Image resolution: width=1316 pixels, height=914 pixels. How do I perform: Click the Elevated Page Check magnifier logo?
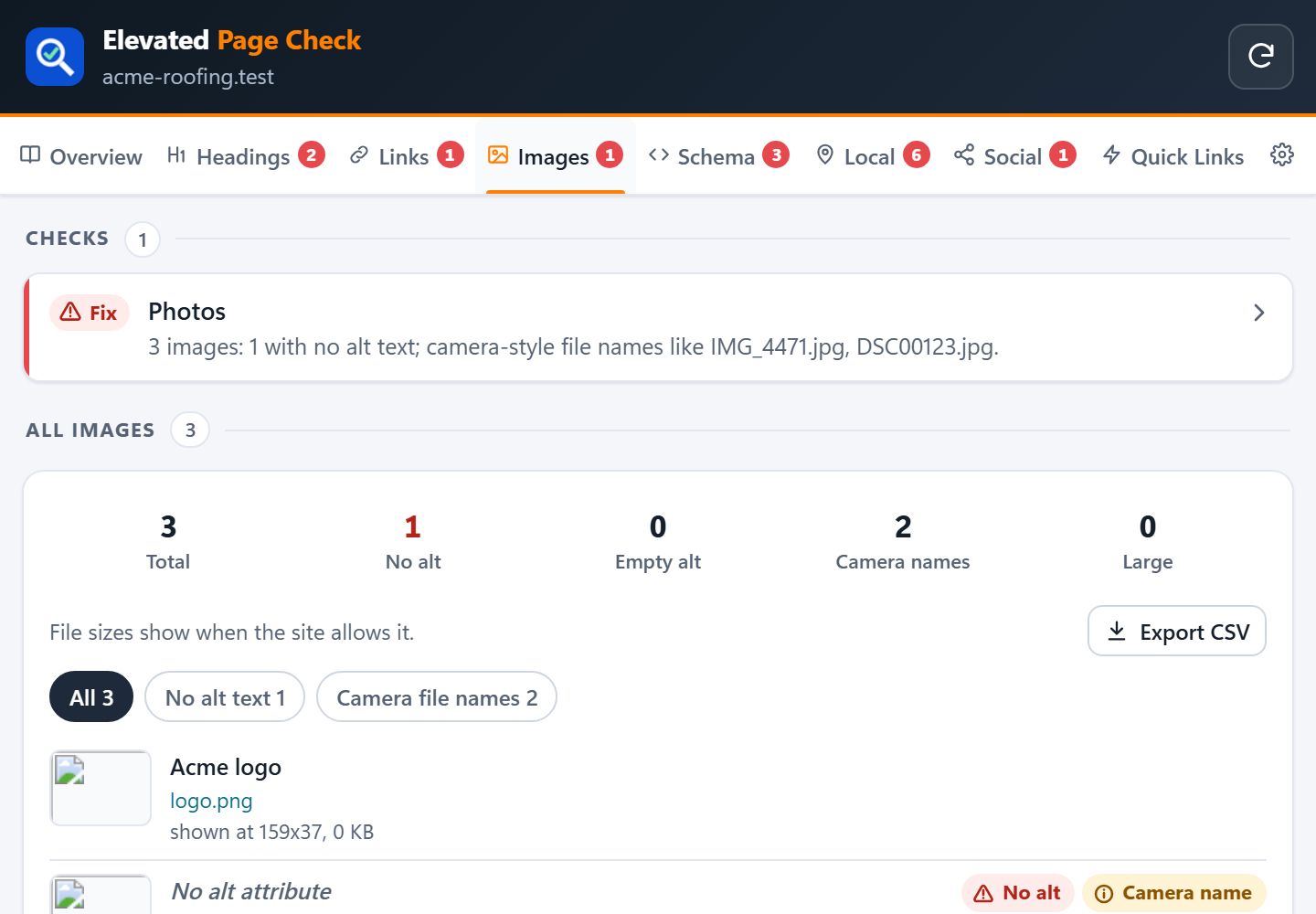click(x=55, y=57)
